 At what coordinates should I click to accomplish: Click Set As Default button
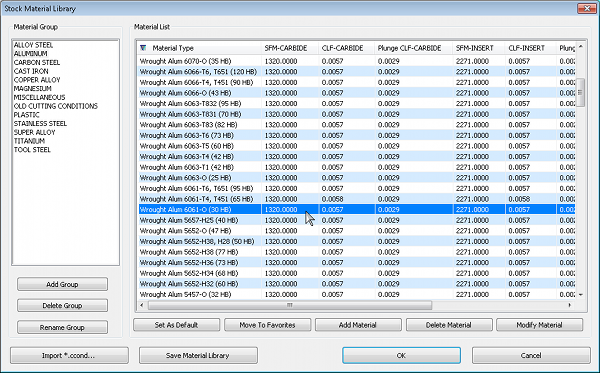(176, 325)
